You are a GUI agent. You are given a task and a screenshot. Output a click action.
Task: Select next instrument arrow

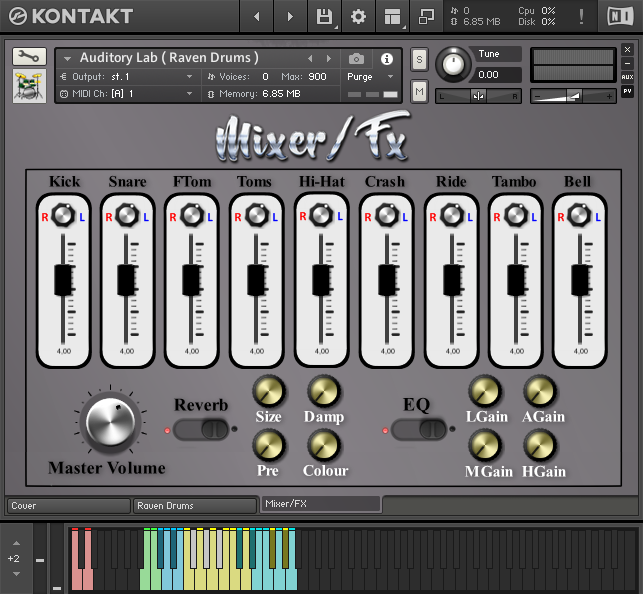pos(328,59)
